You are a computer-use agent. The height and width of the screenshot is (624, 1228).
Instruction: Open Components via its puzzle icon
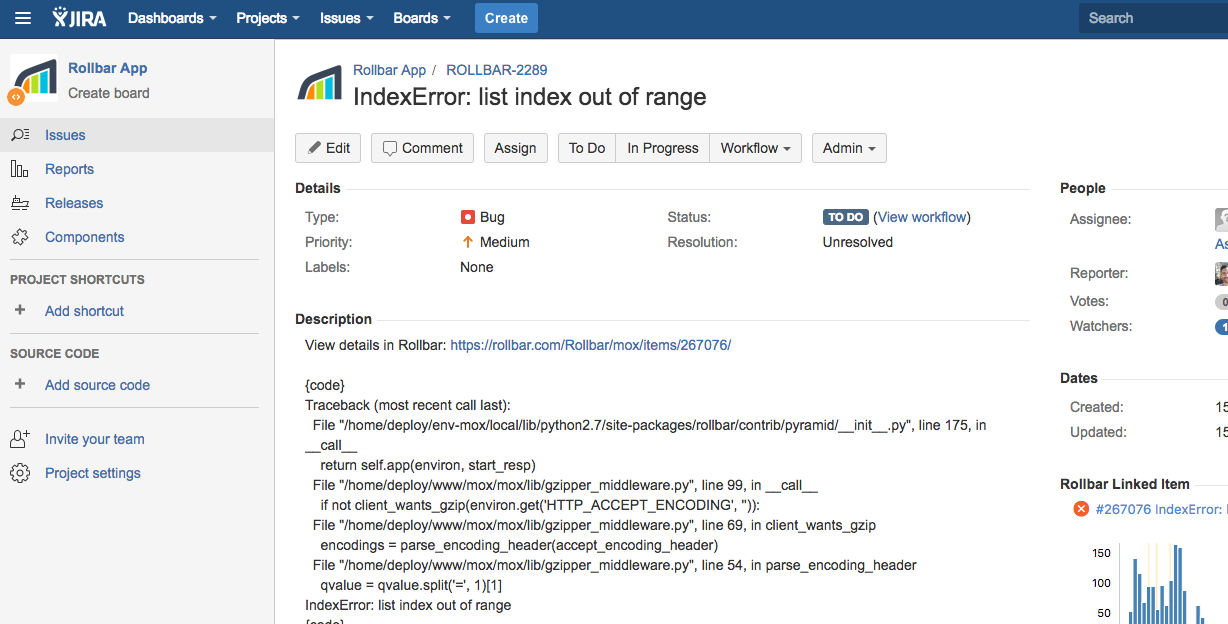tap(20, 237)
